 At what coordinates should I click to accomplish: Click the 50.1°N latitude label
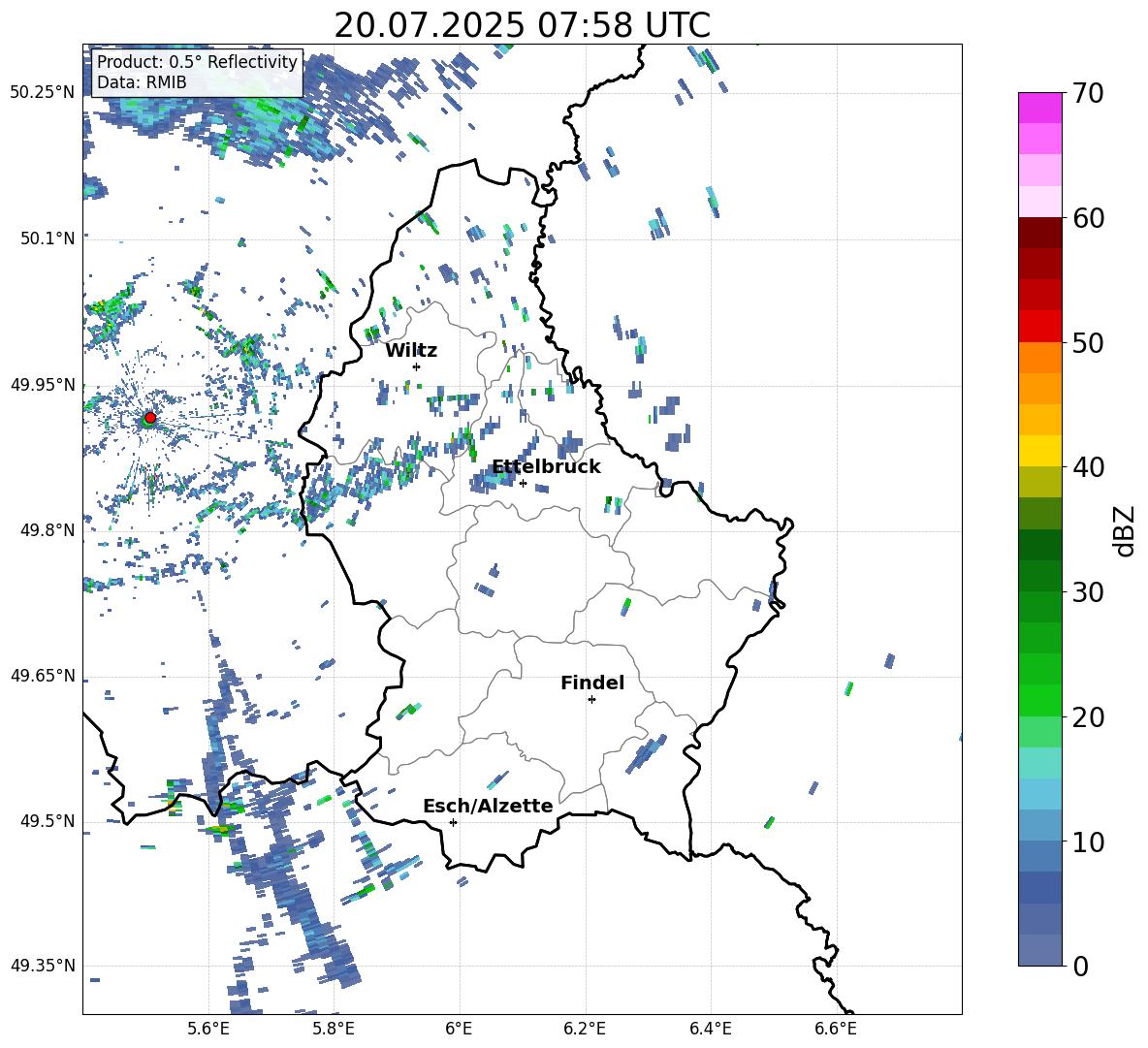48,238
